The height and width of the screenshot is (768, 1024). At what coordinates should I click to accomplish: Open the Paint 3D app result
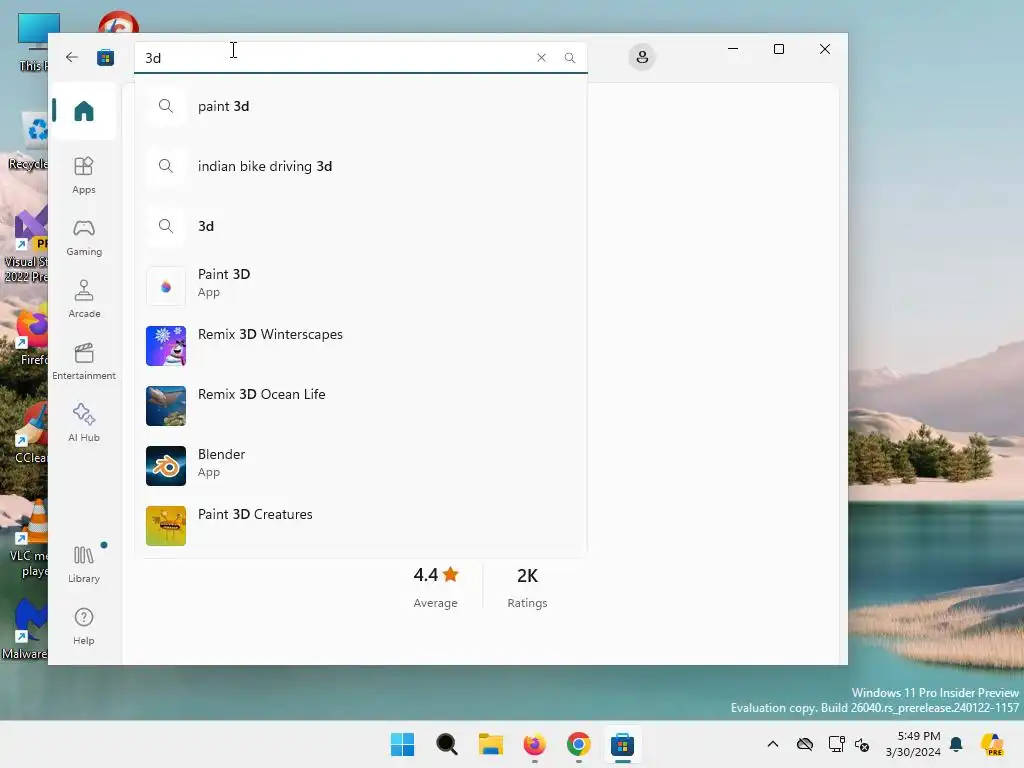pyautogui.click(x=360, y=286)
